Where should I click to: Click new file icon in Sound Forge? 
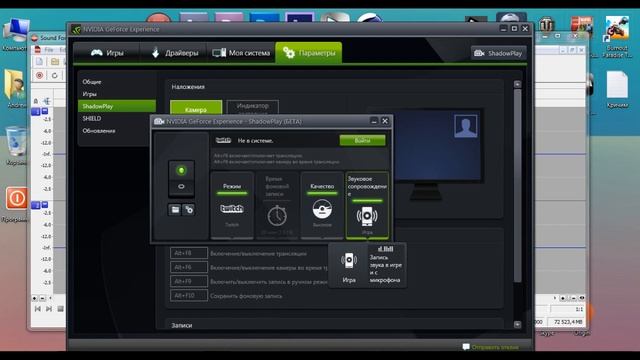pyautogui.click(x=39, y=62)
